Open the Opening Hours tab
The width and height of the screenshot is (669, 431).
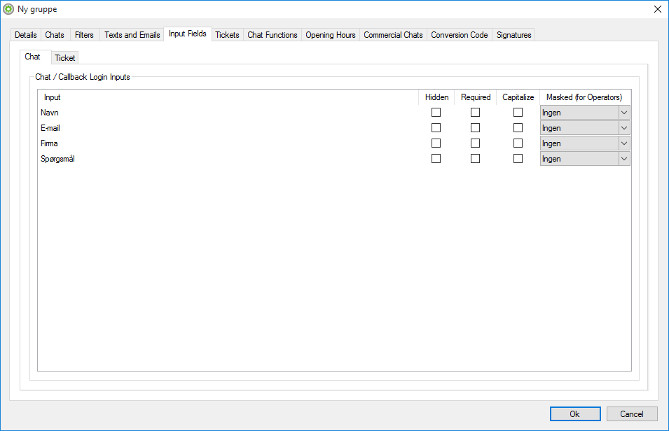(331, 35)
